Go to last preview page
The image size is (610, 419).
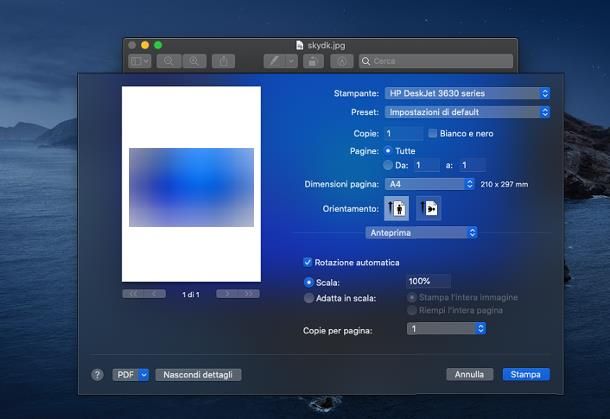[x=249, y=294]
